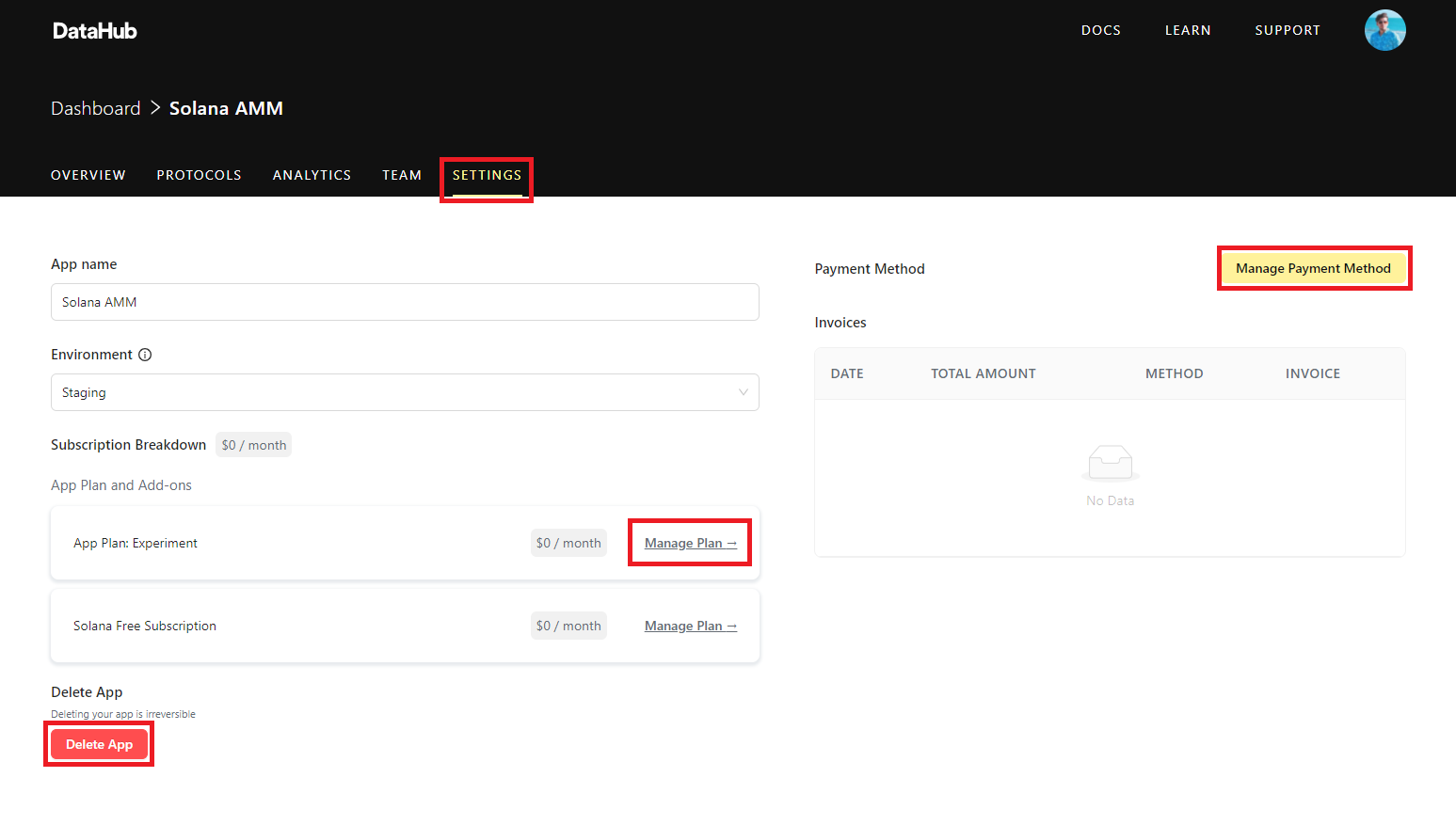Click the METHOD column header
The width and height of the screenshot is (1456, 825).
pyautogui.click(x=1175, y=373)
